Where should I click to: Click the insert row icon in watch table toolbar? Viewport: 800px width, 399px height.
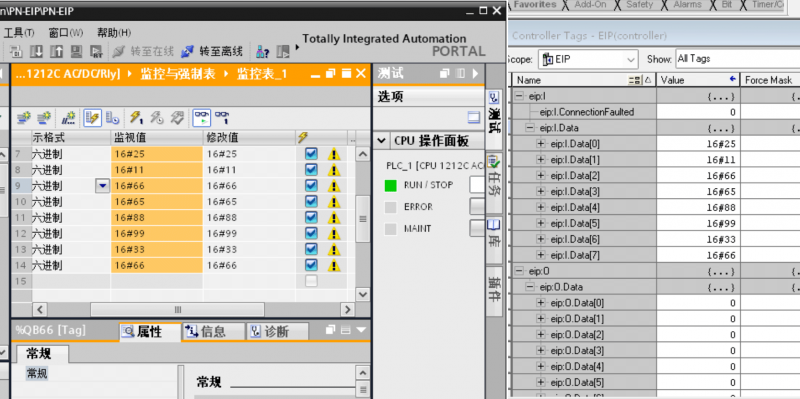pos(23,118)
